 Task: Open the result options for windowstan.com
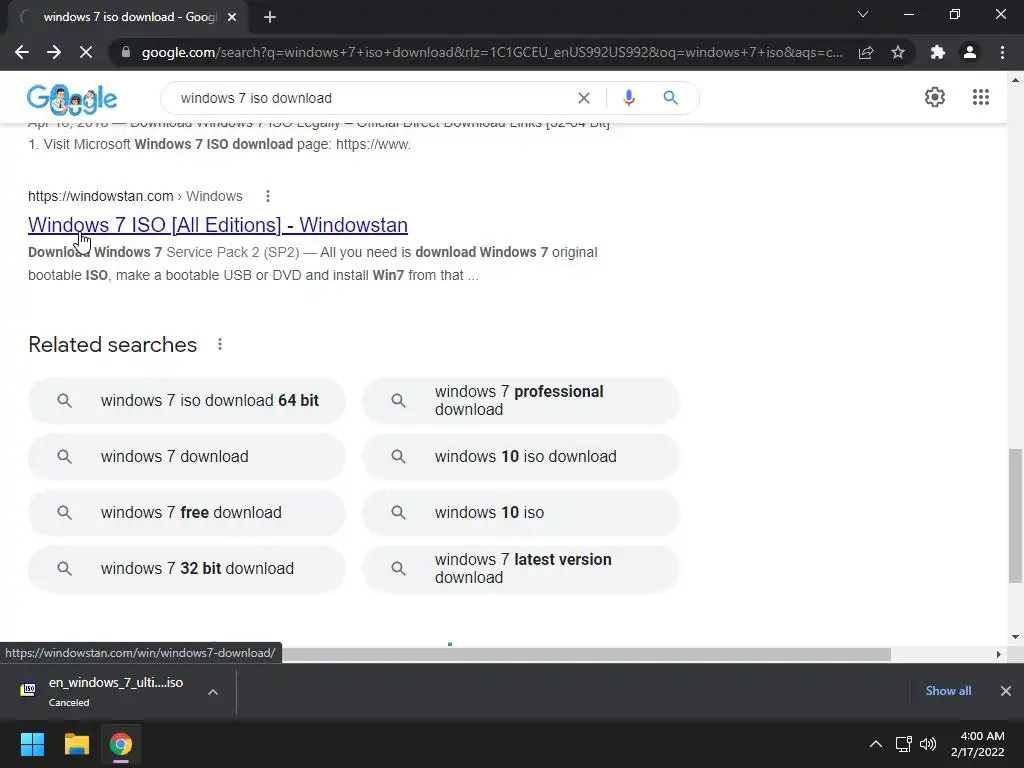coord(268,196)
